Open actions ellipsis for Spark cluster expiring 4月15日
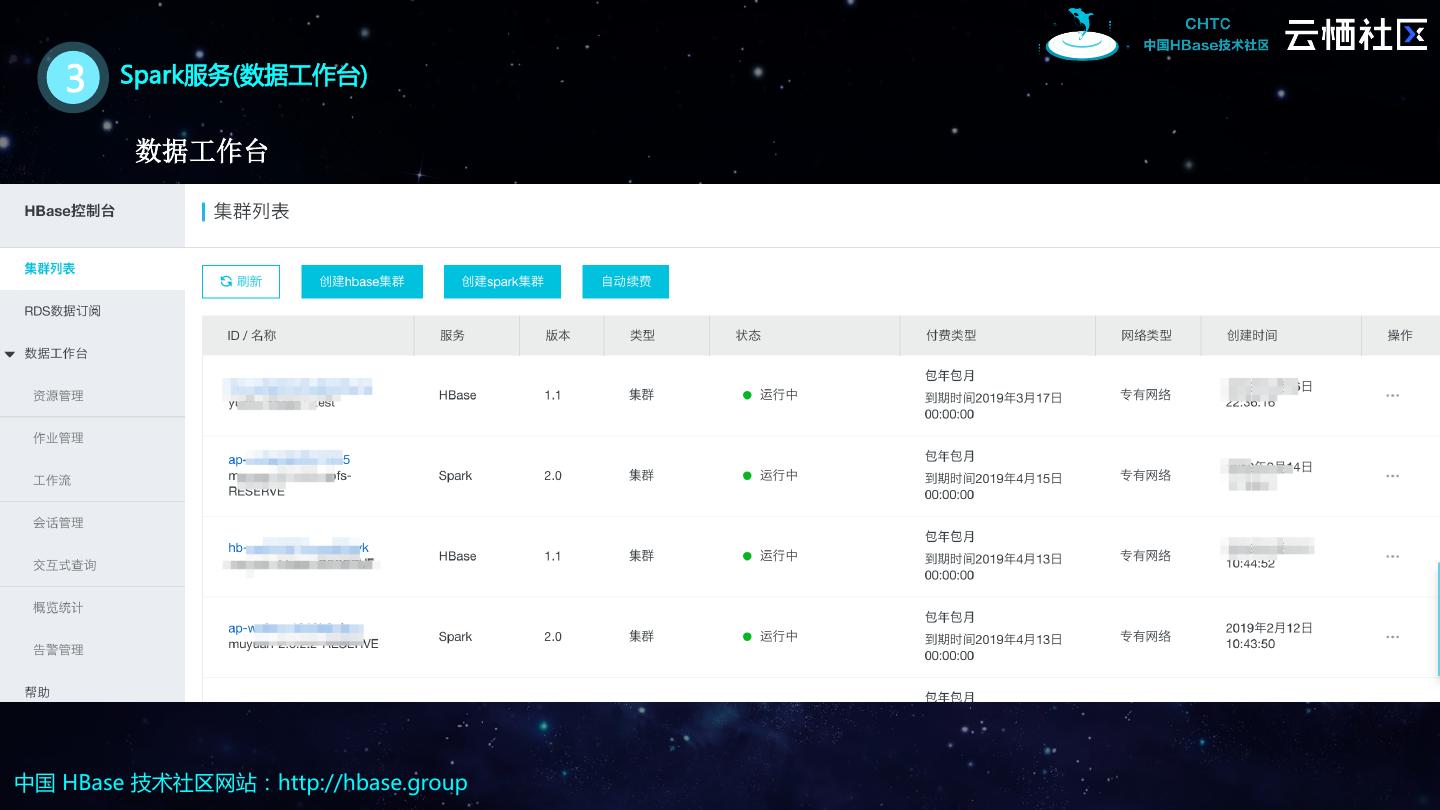The image size is (1440, 810). 1392,476
